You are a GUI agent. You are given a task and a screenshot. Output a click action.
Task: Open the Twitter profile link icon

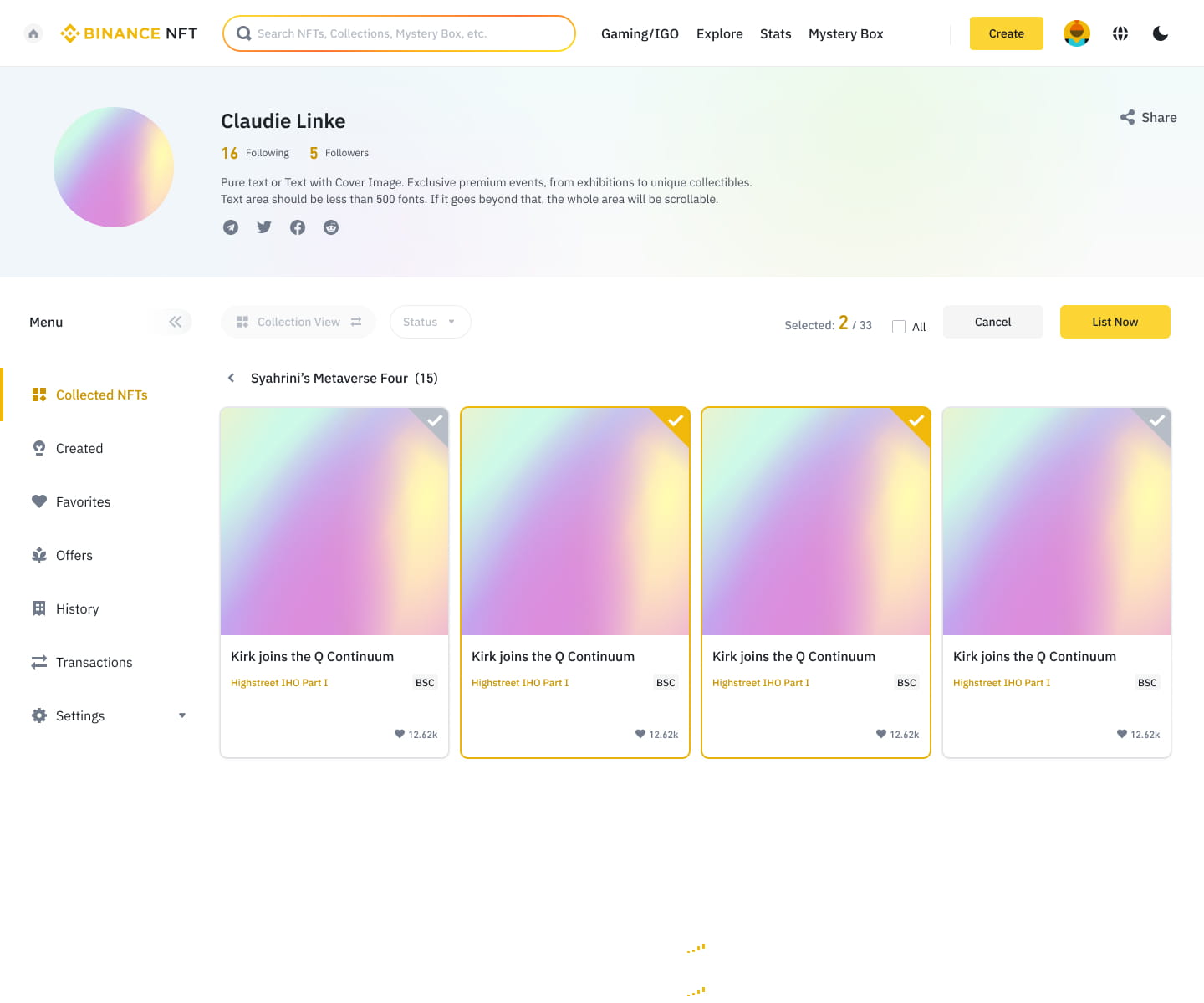264,227
